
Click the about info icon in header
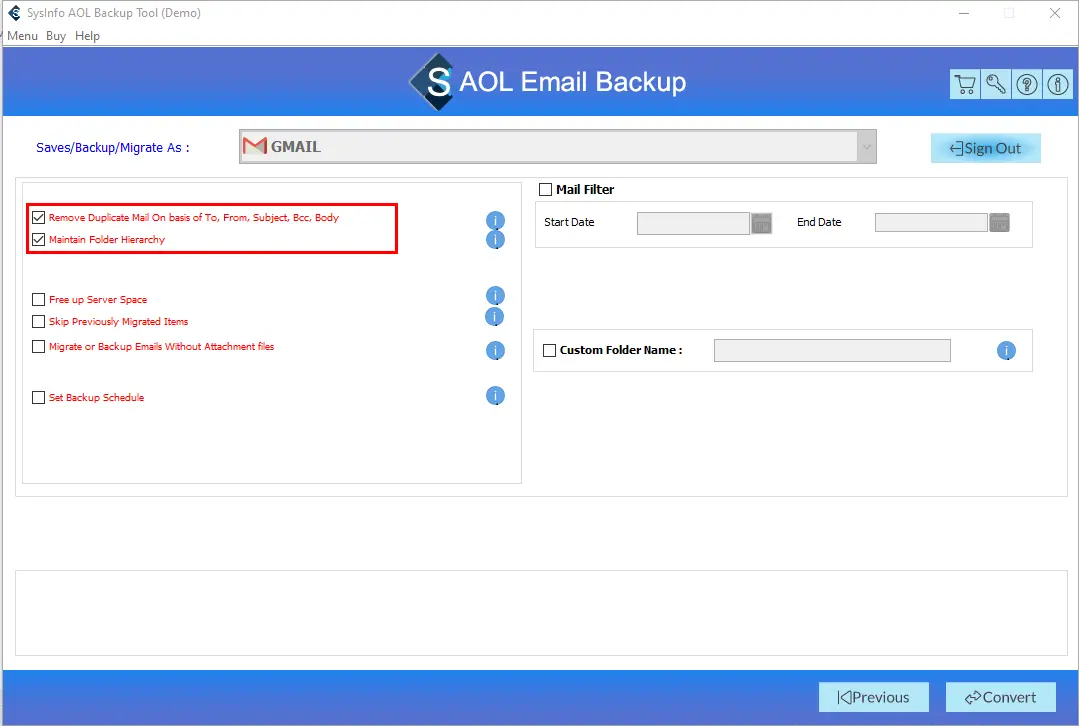(x=1058, y=85)
